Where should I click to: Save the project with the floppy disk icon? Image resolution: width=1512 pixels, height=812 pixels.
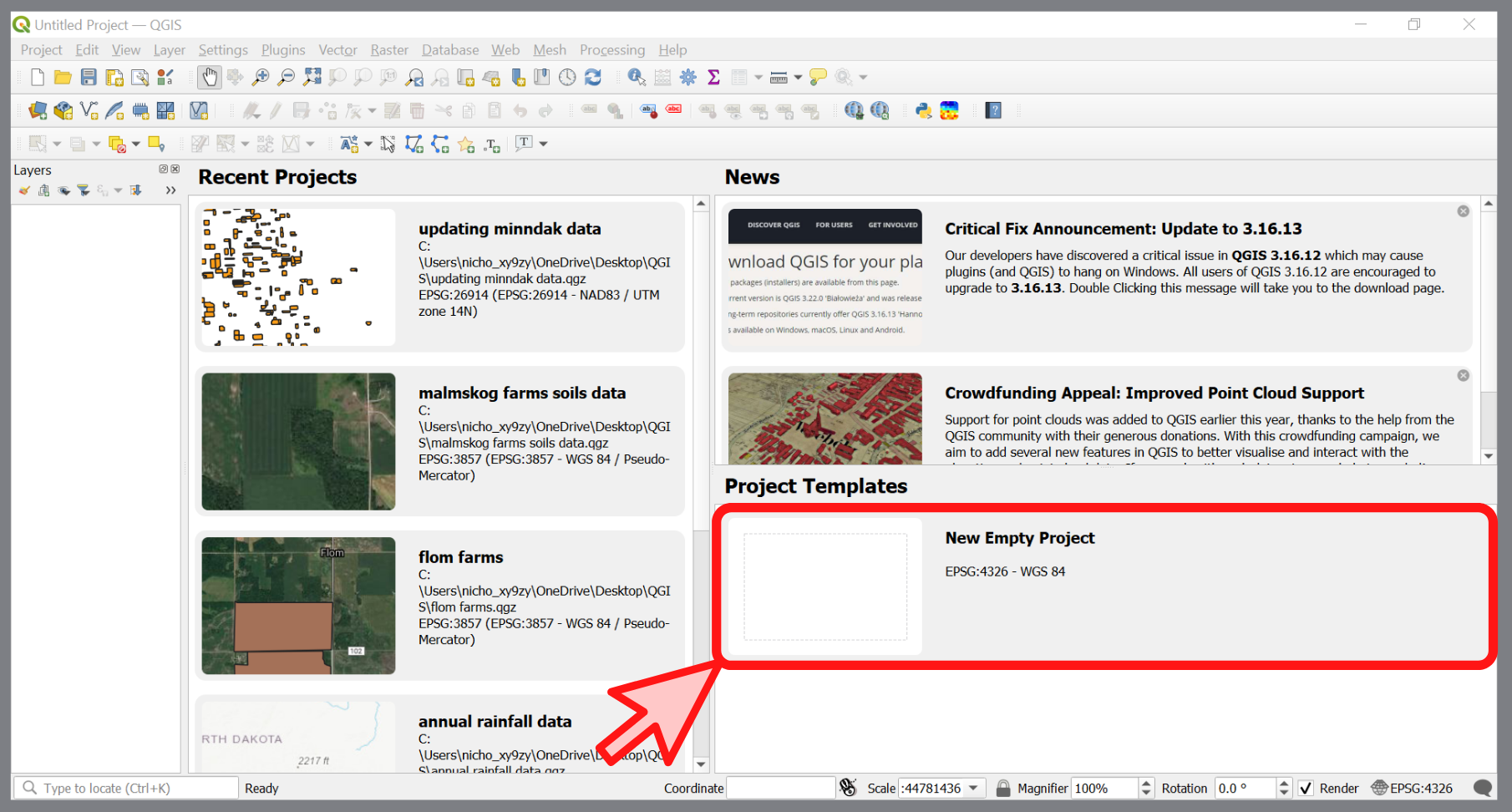pos(89,78)
